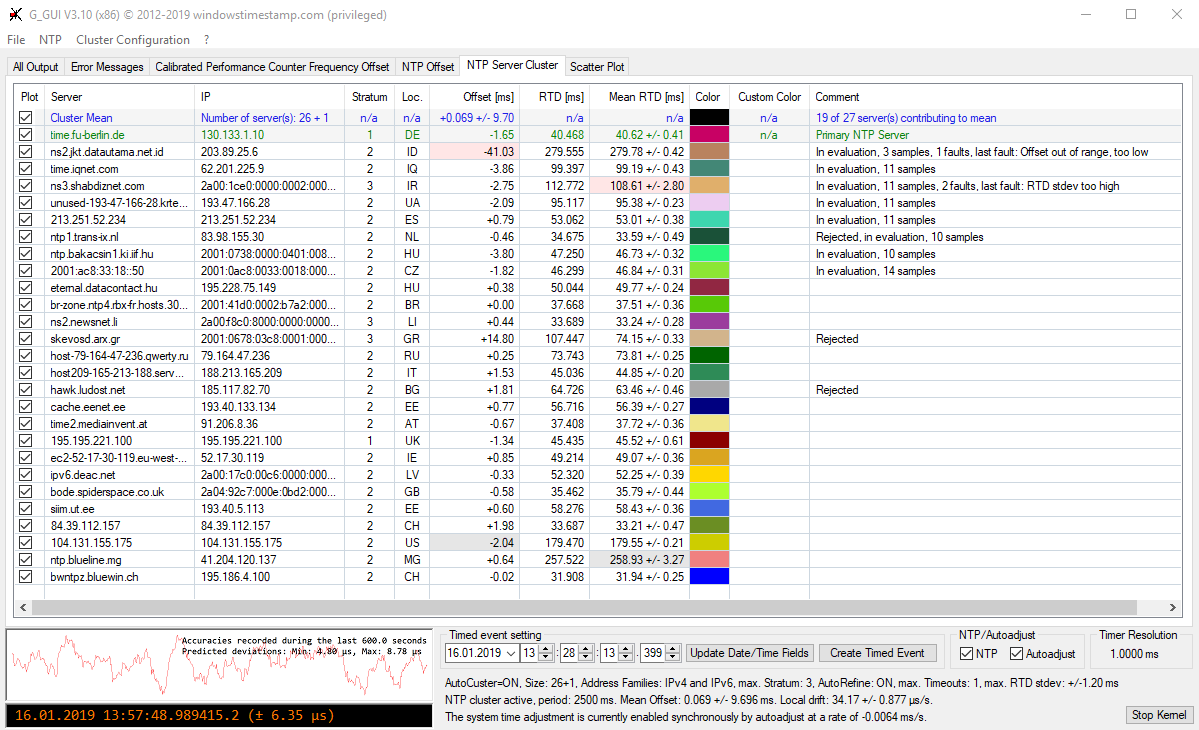The image size is (1199, 730).
Task: Disable the Autoadjust checkbox
Action: pos(1016,654)
